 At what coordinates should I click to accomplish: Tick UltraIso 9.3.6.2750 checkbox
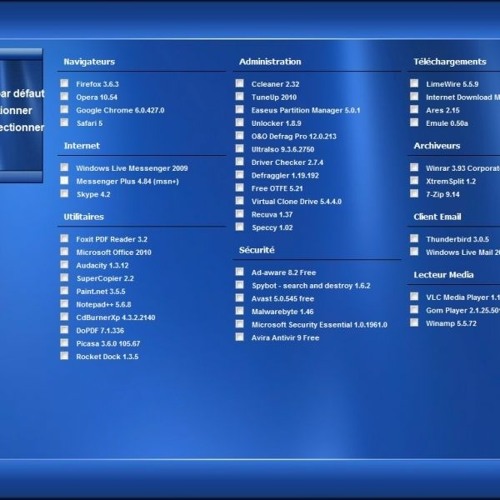tap(240, 148)
